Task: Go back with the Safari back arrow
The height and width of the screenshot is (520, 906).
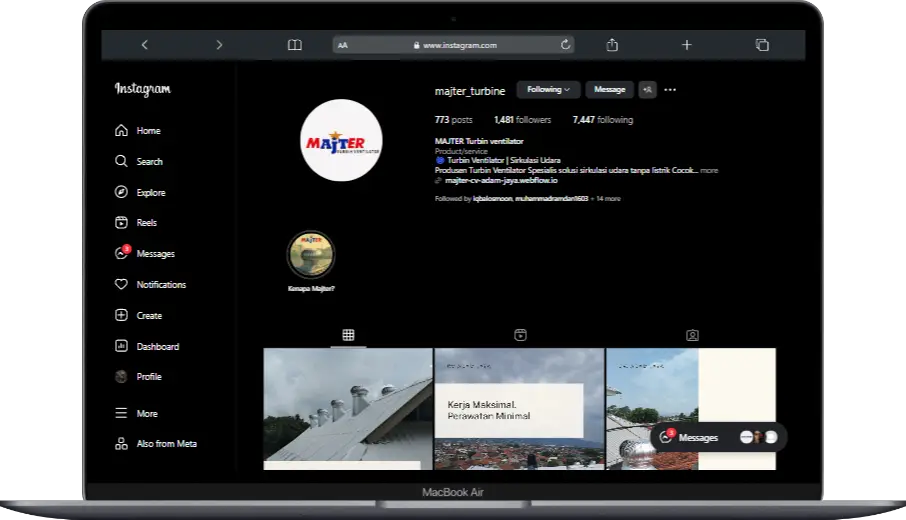Action: [144, 44]
